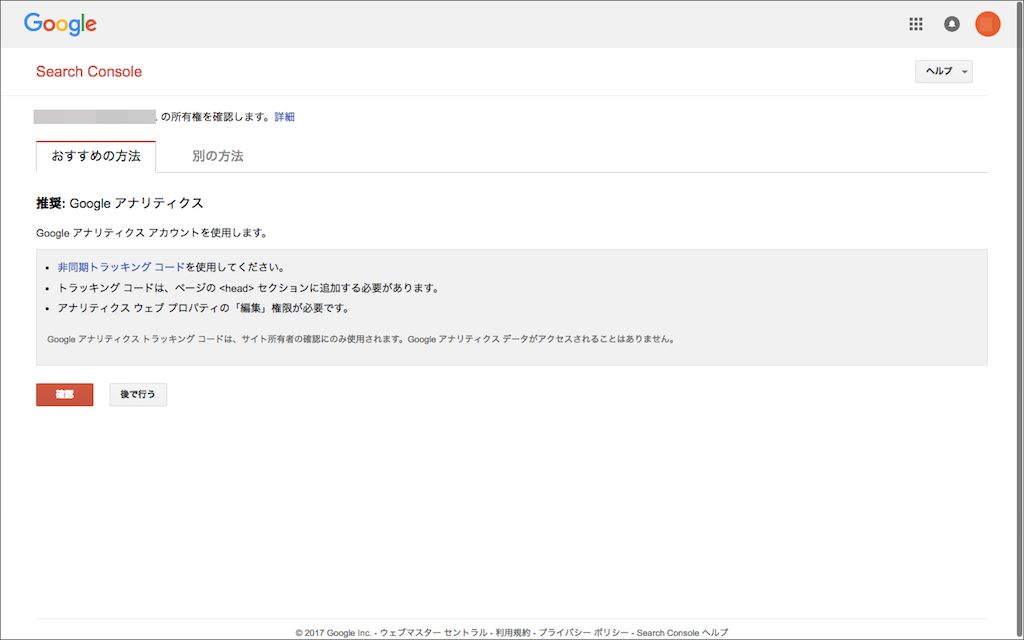Click bullet text about <head> セクション
The height and width of the screenshot is (640, 1024).
coord(248,288)
